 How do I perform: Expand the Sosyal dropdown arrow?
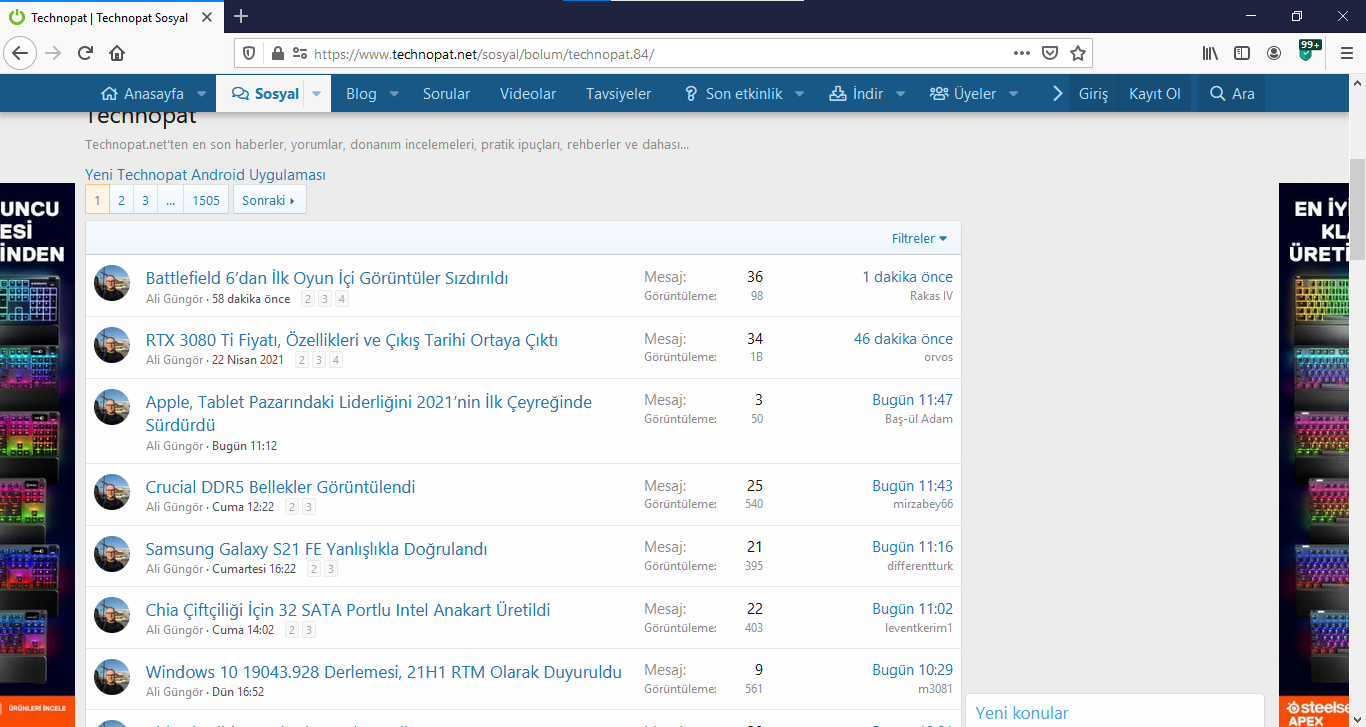[316, 94]
